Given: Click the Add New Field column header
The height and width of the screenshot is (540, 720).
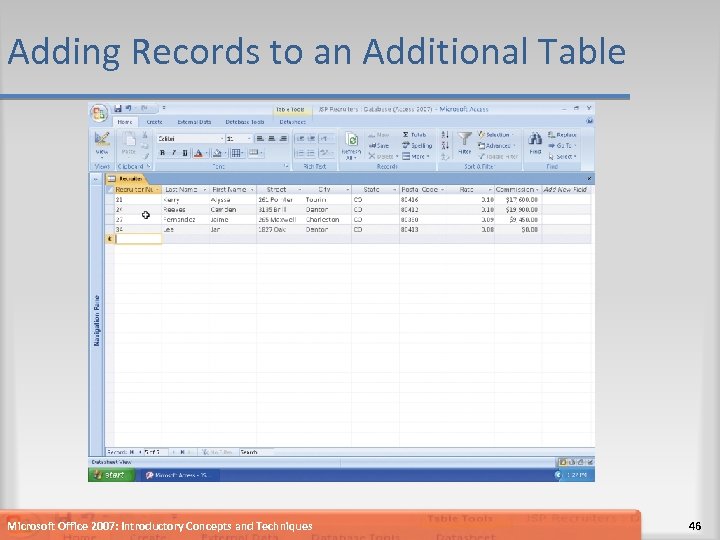Looking at the screenshot, I should coord(566,190).
